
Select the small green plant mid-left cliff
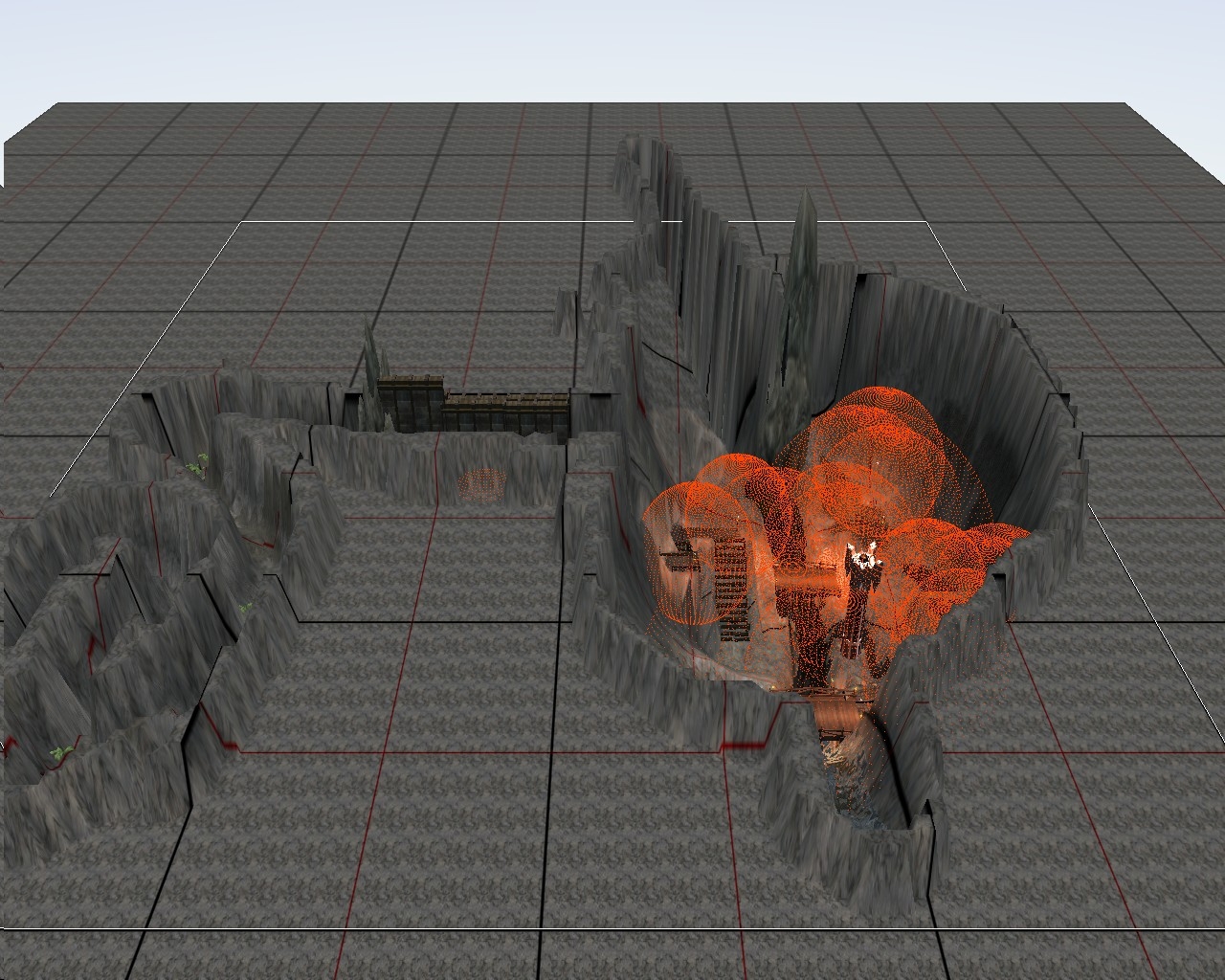(246, 608)
